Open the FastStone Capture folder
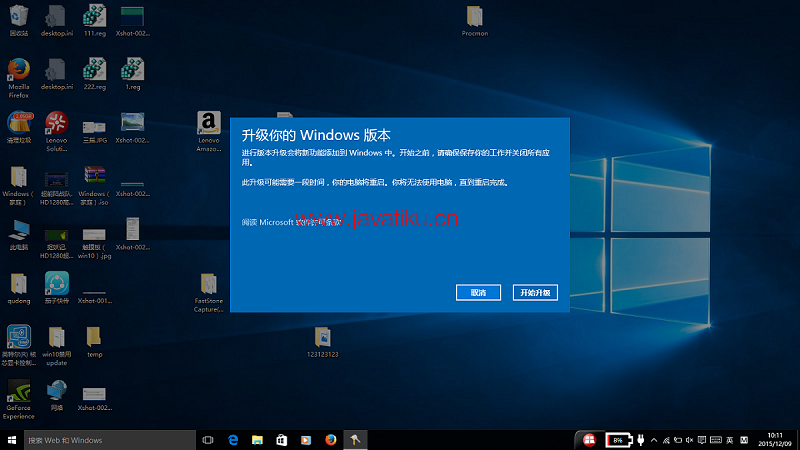The image size is (800, 450). [209, 293]
